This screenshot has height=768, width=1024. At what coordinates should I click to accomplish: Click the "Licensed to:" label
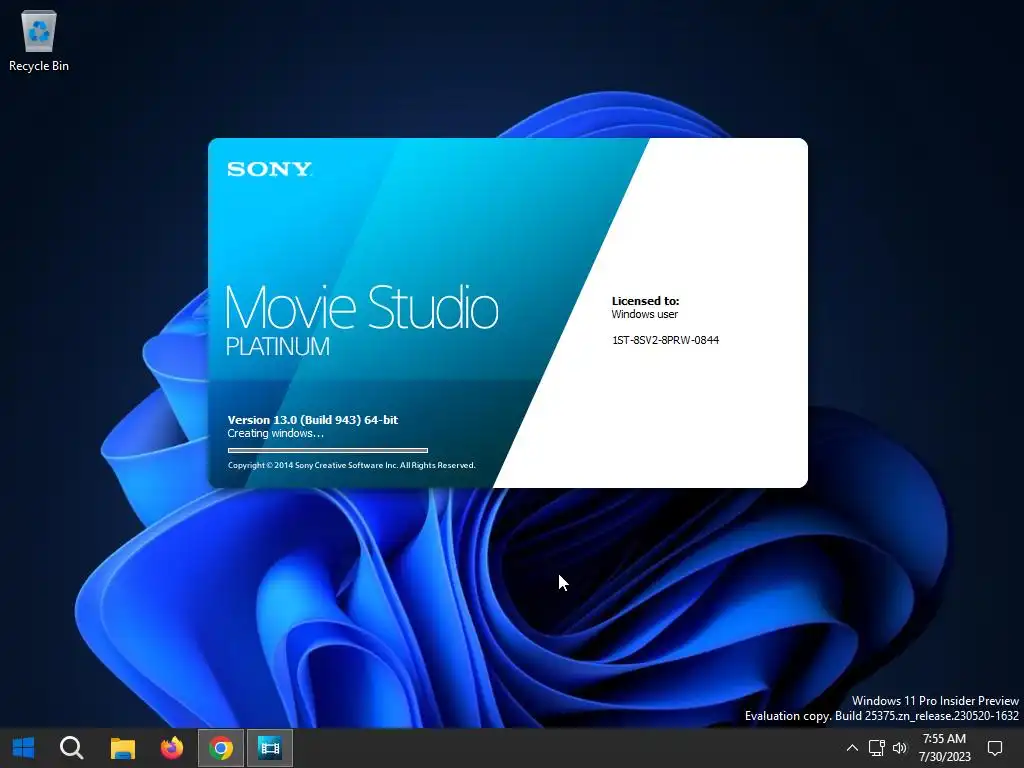pos(645,301)
